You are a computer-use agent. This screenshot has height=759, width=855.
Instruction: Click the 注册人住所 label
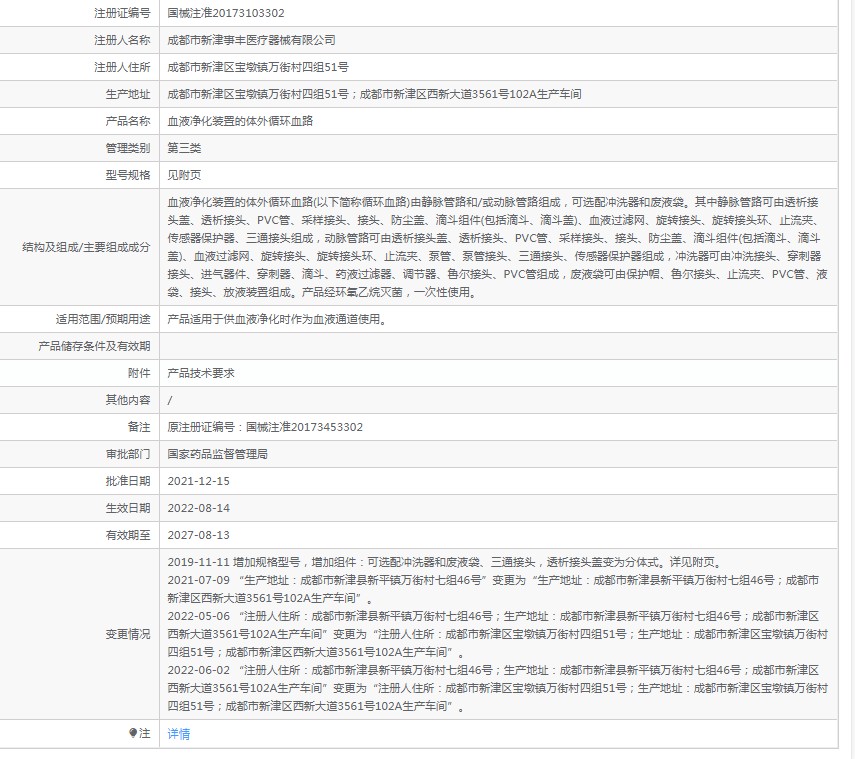[122, 67]
